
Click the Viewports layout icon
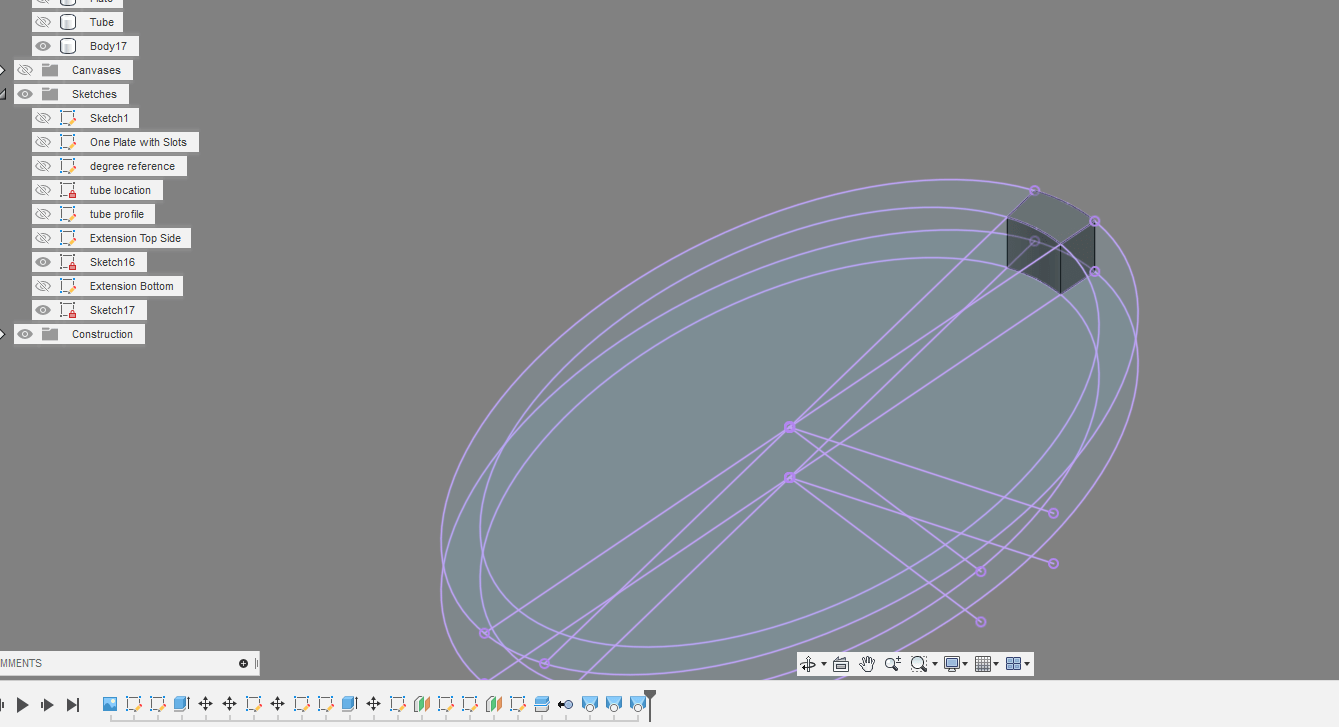pos(1013,664)
